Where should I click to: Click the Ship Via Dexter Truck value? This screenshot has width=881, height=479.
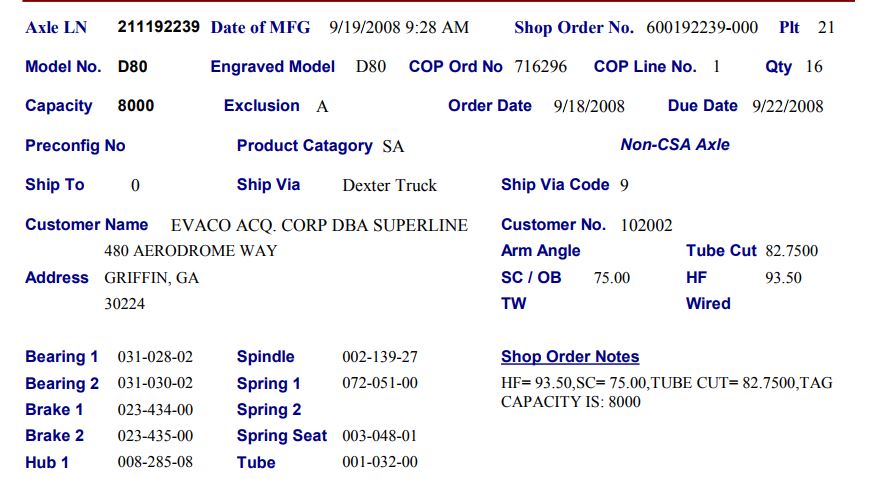click(x=389, y=185)
